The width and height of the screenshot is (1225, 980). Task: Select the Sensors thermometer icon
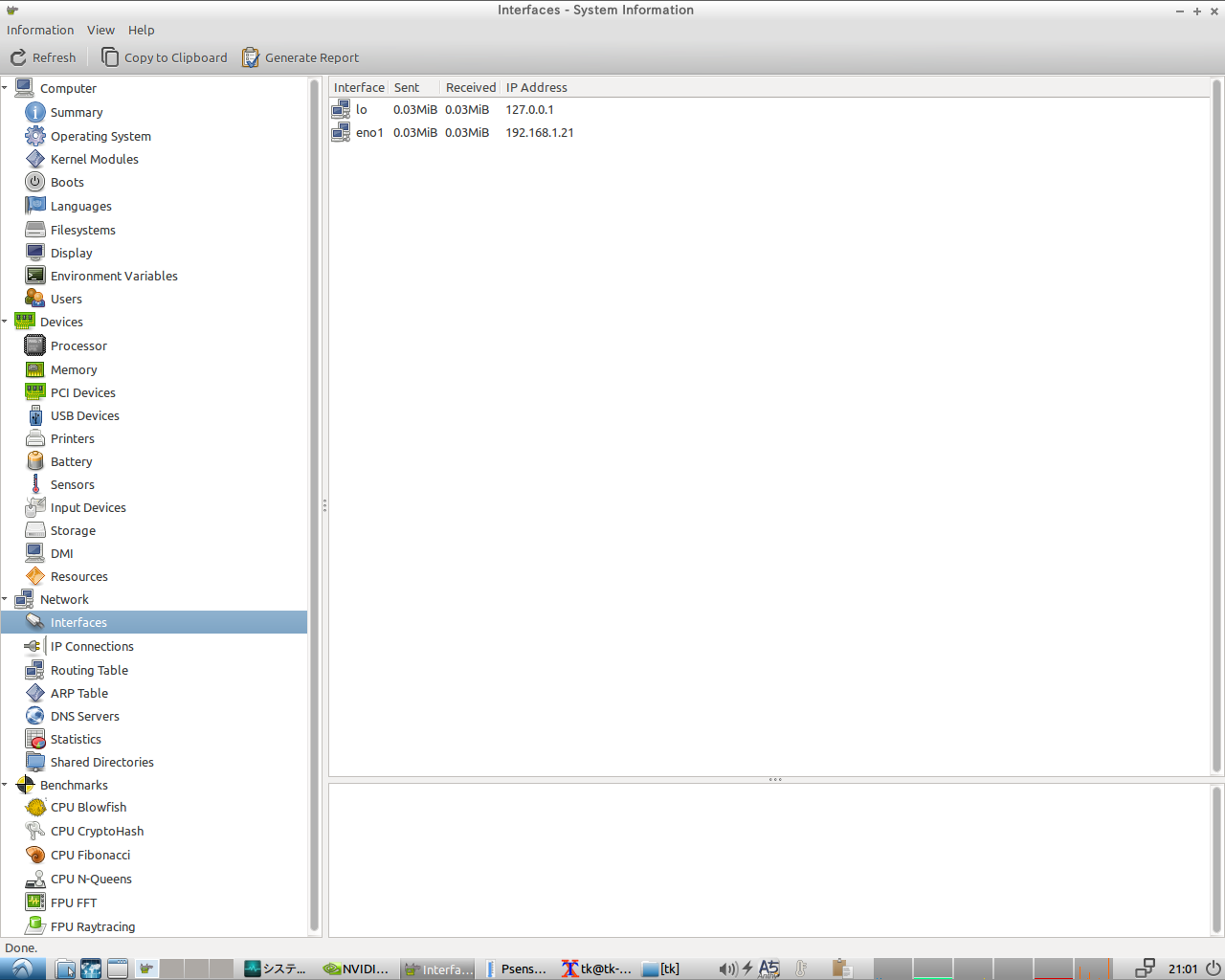(x=35, y=485)
